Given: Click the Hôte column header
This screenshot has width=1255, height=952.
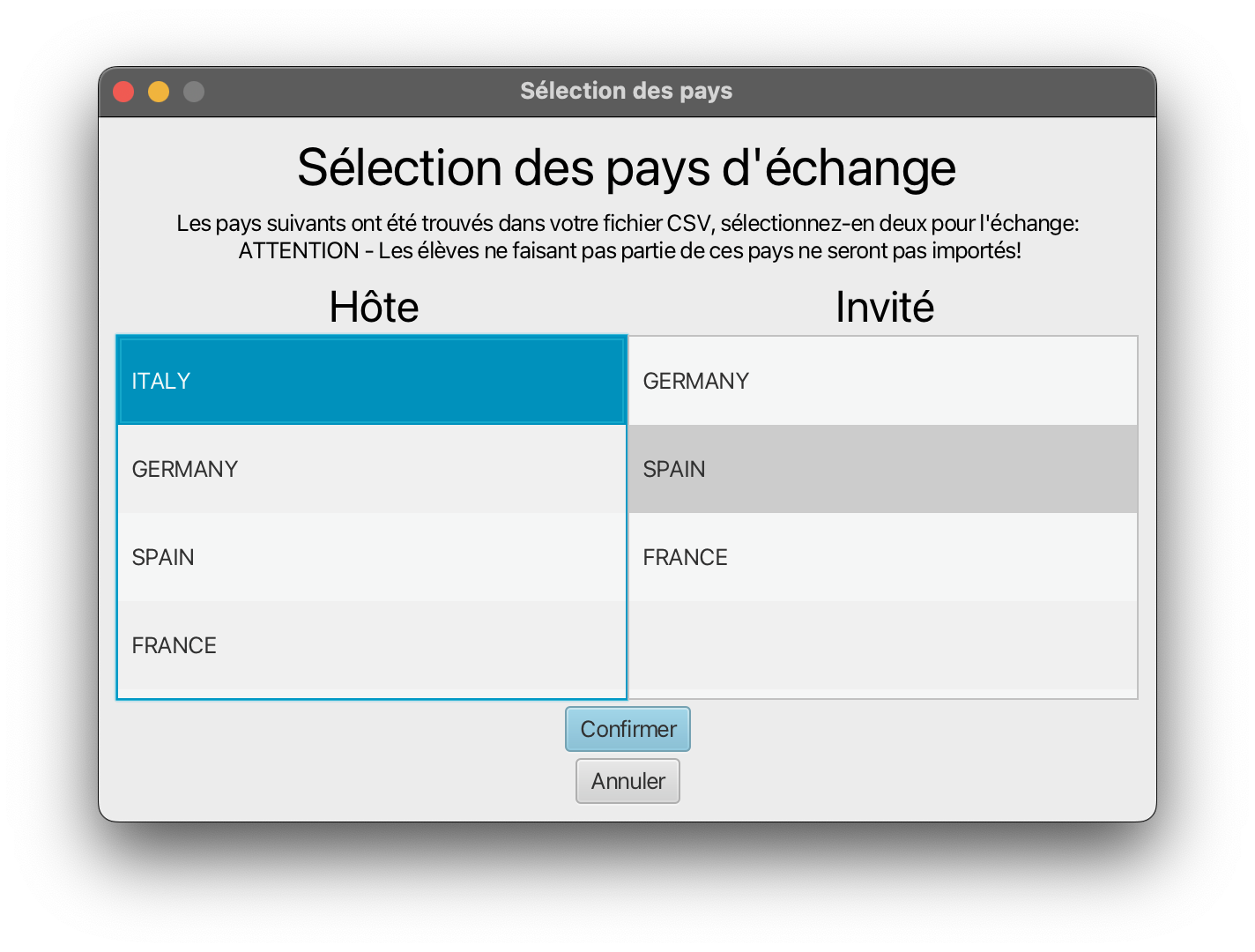Looking at the screenshot, I should coord(373,307).
